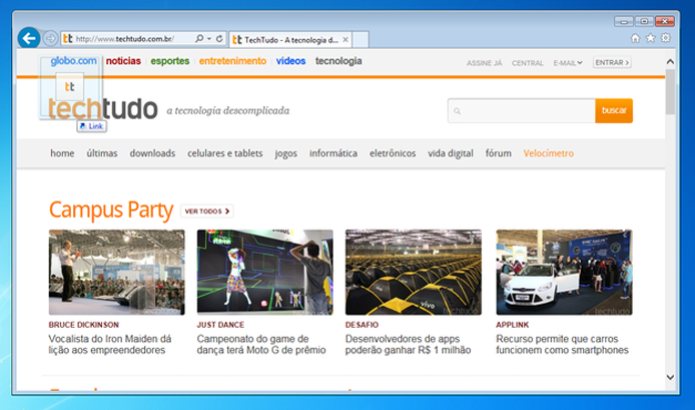Click the BRUCE DICKINSON category label
Viewport: 695px width, 410px height.
click(84, 325)
